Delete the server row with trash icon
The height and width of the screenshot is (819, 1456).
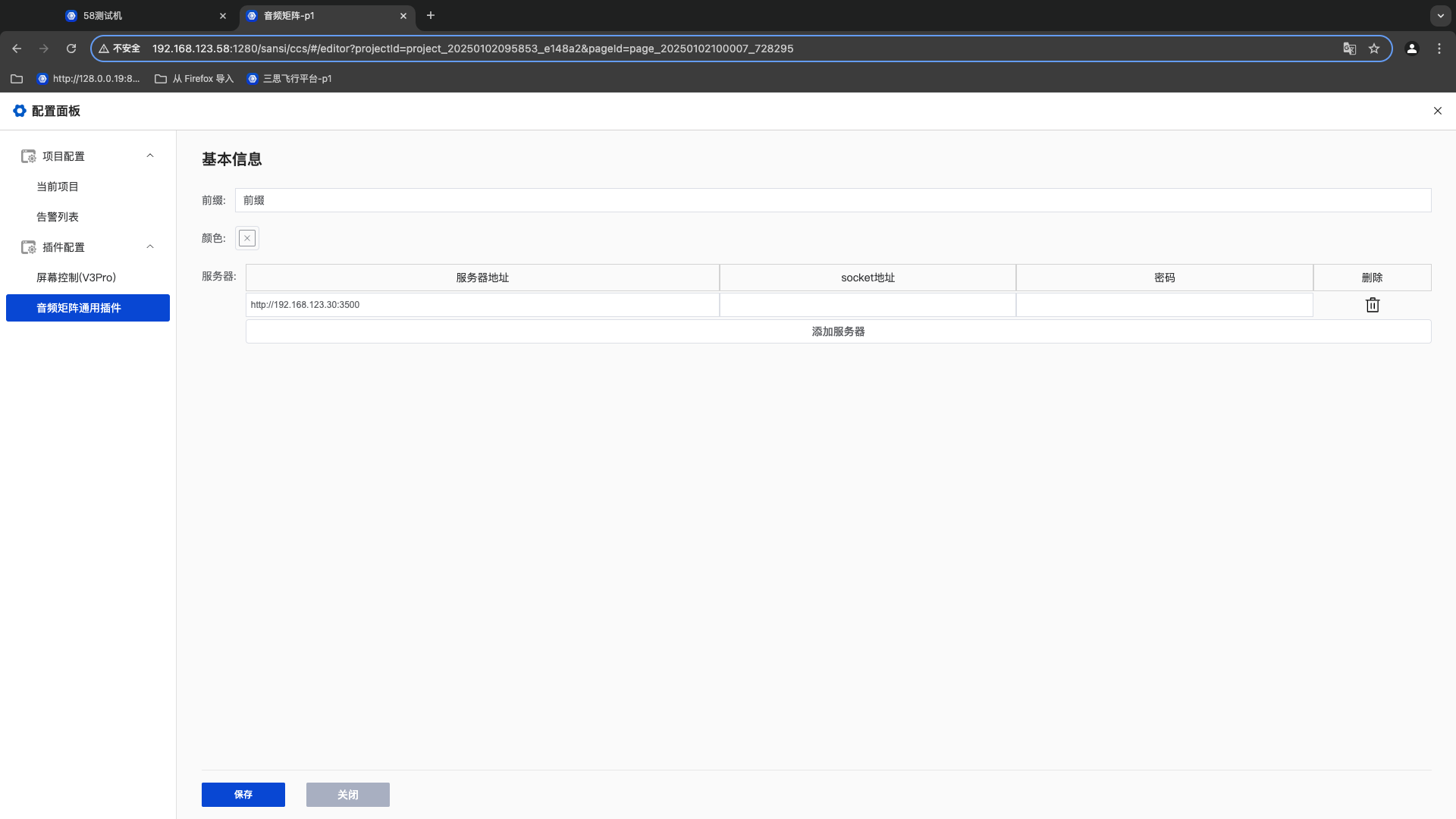(1372, 305)
